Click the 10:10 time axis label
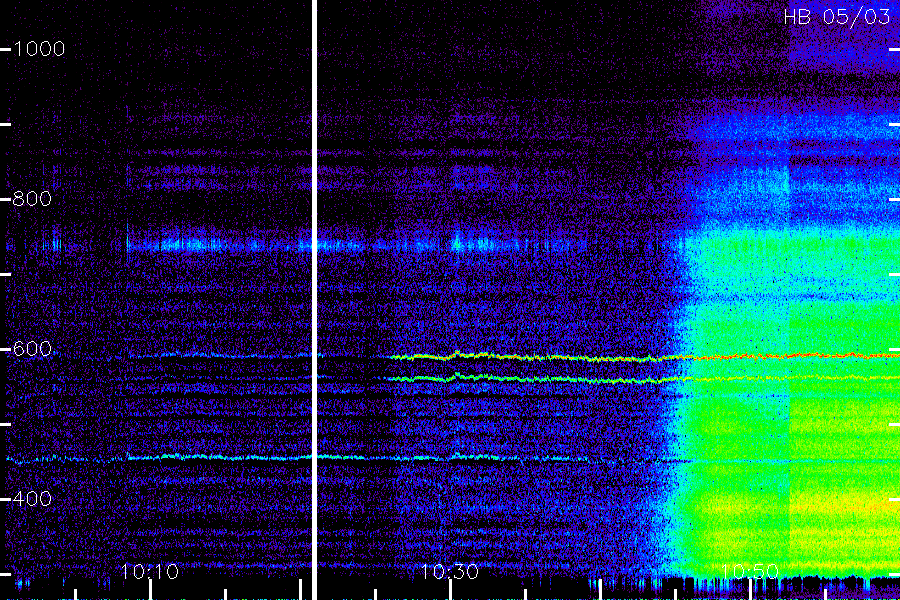 pyautogui.click(x=150, y=571)
